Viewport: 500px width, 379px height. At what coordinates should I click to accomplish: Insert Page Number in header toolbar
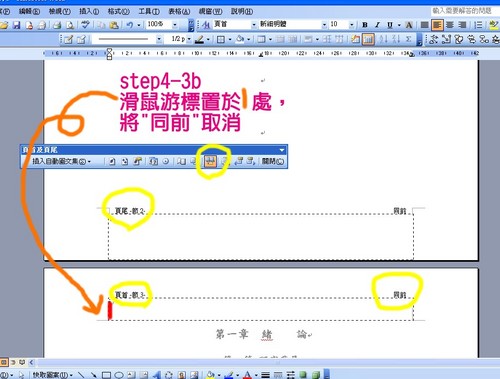(x=112, y=162)
